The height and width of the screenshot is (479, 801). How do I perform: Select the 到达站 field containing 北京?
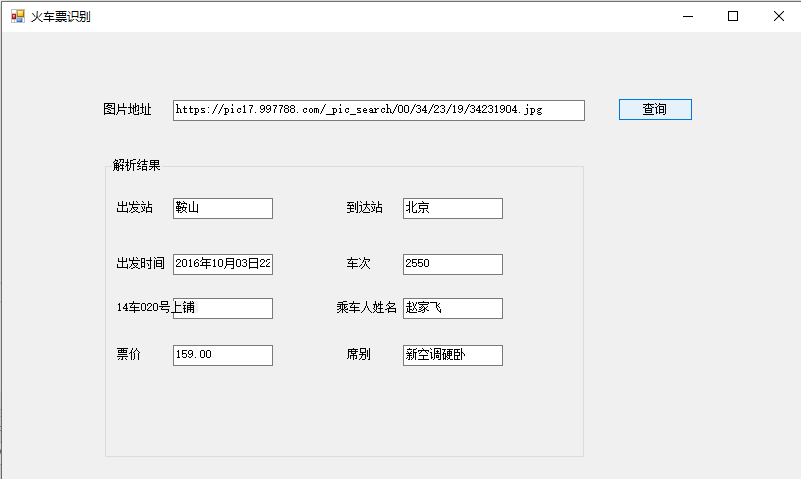point(452,208)
